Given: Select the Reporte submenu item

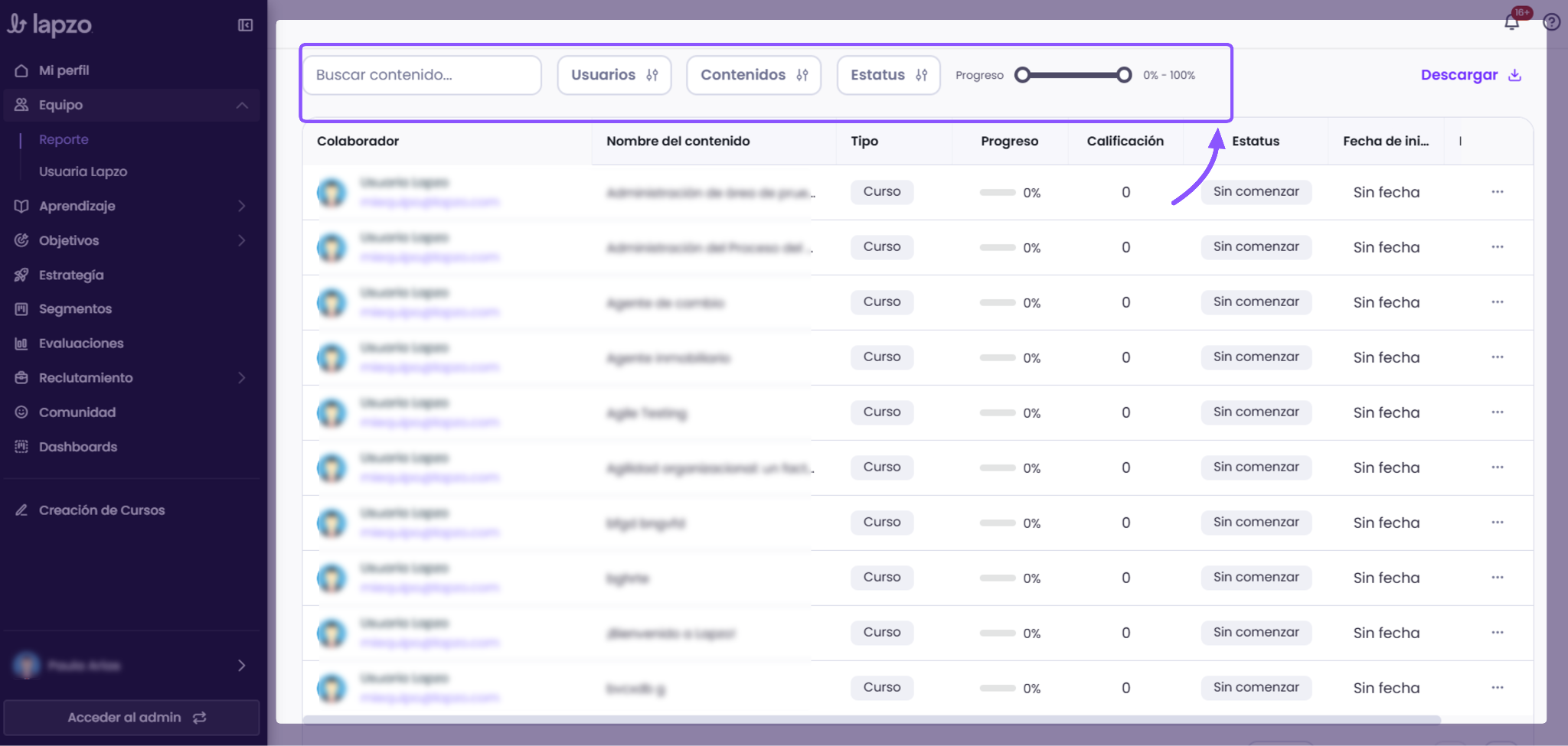Looking at the screenshot, I should coord(64,139).
